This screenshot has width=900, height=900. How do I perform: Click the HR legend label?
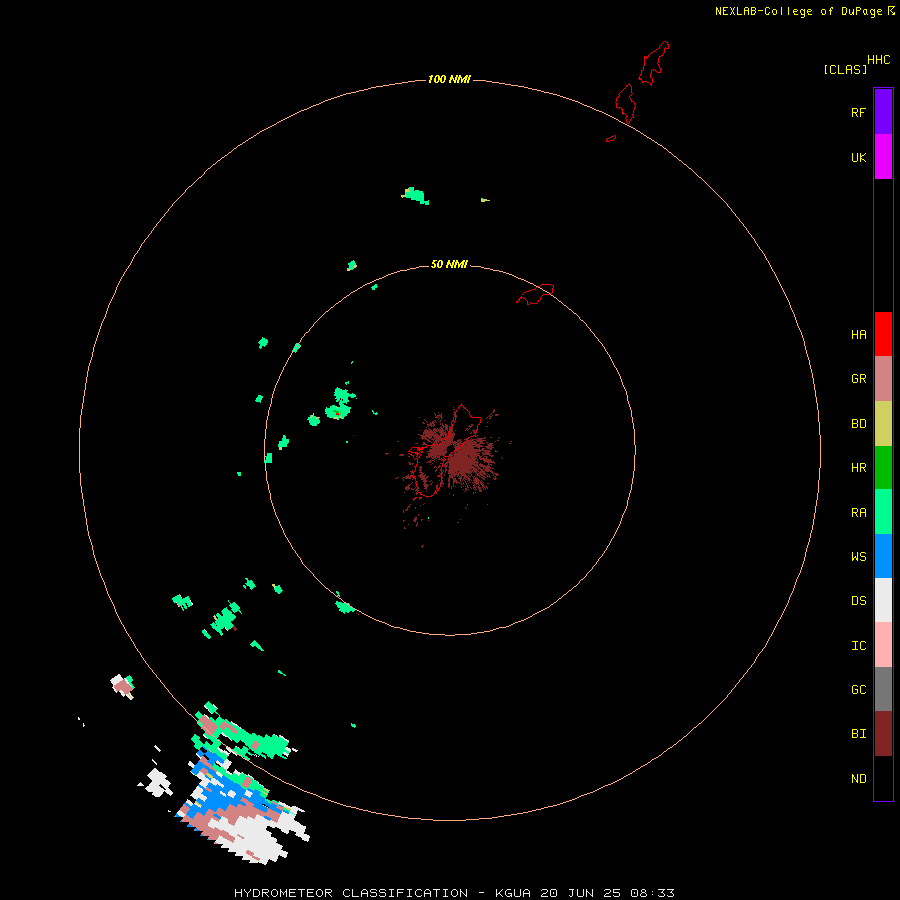pyautogui.click(x=858, y=468)
